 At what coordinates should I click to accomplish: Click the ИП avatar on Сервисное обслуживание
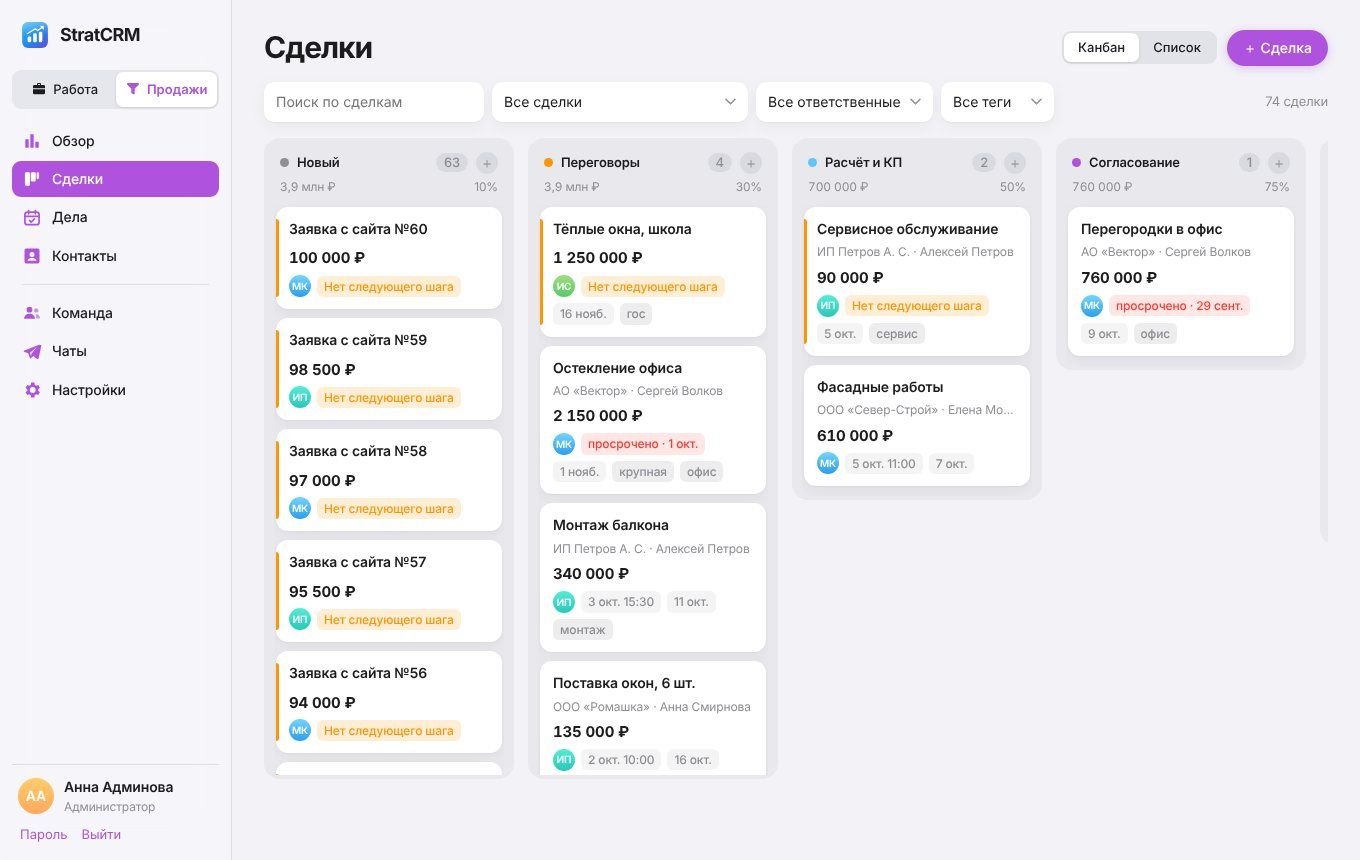(x=828, y=306)
